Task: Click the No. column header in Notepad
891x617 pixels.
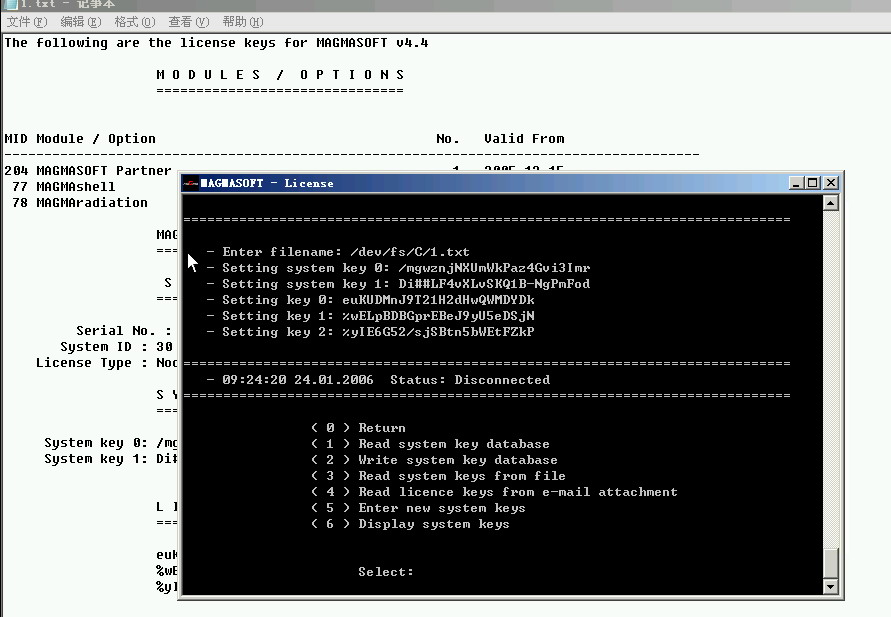Action: 448,139
